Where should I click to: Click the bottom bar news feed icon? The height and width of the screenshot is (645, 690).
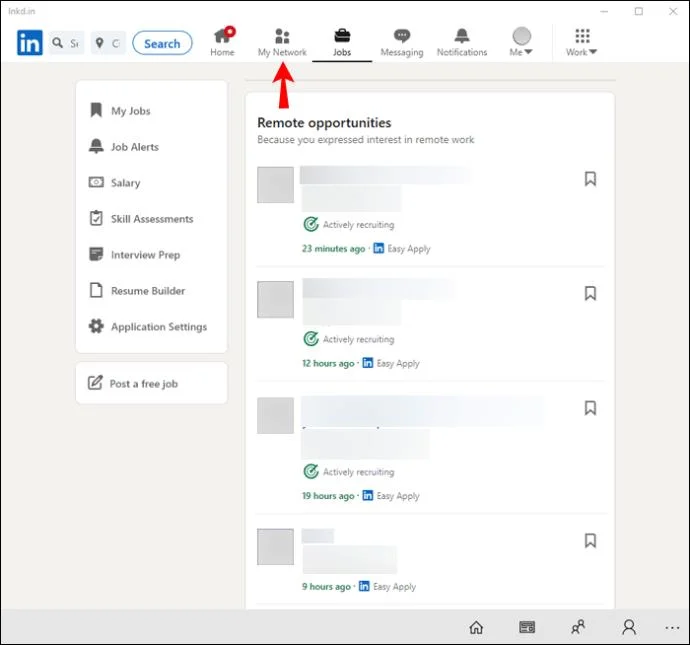[527, 627]
